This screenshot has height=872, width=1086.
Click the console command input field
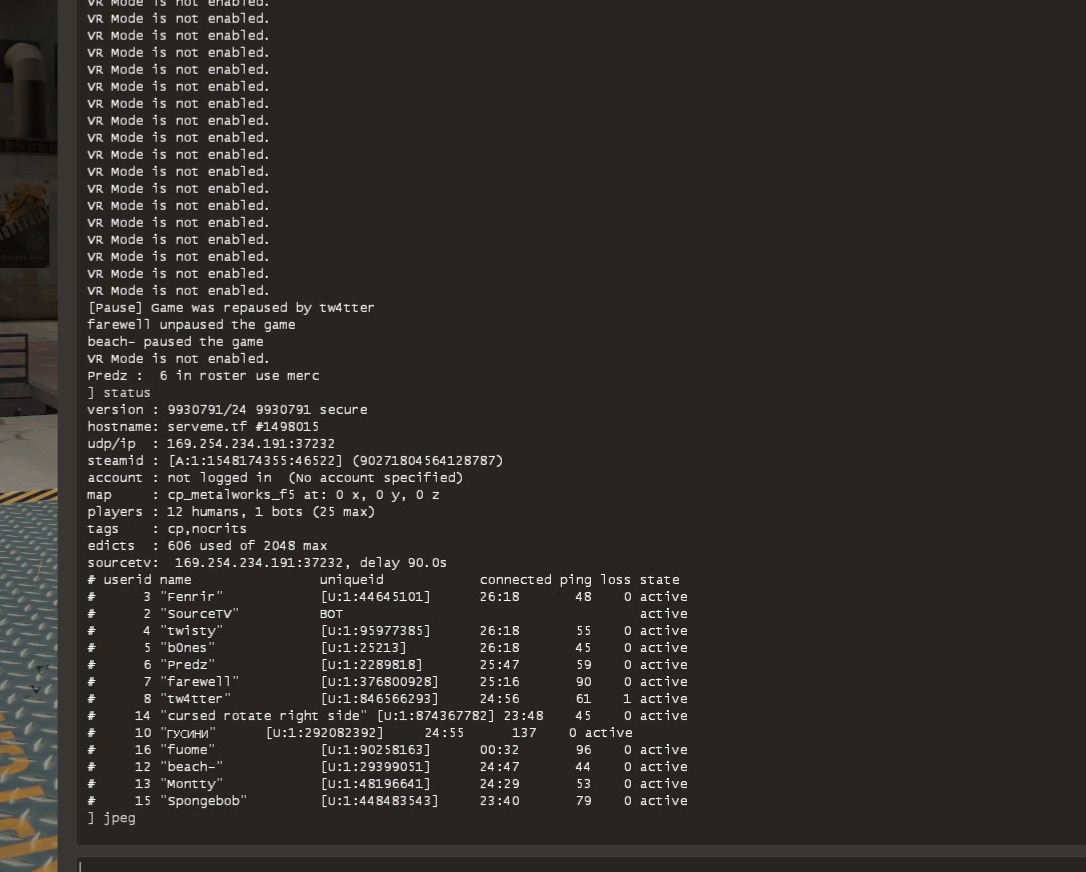[580, 864]
